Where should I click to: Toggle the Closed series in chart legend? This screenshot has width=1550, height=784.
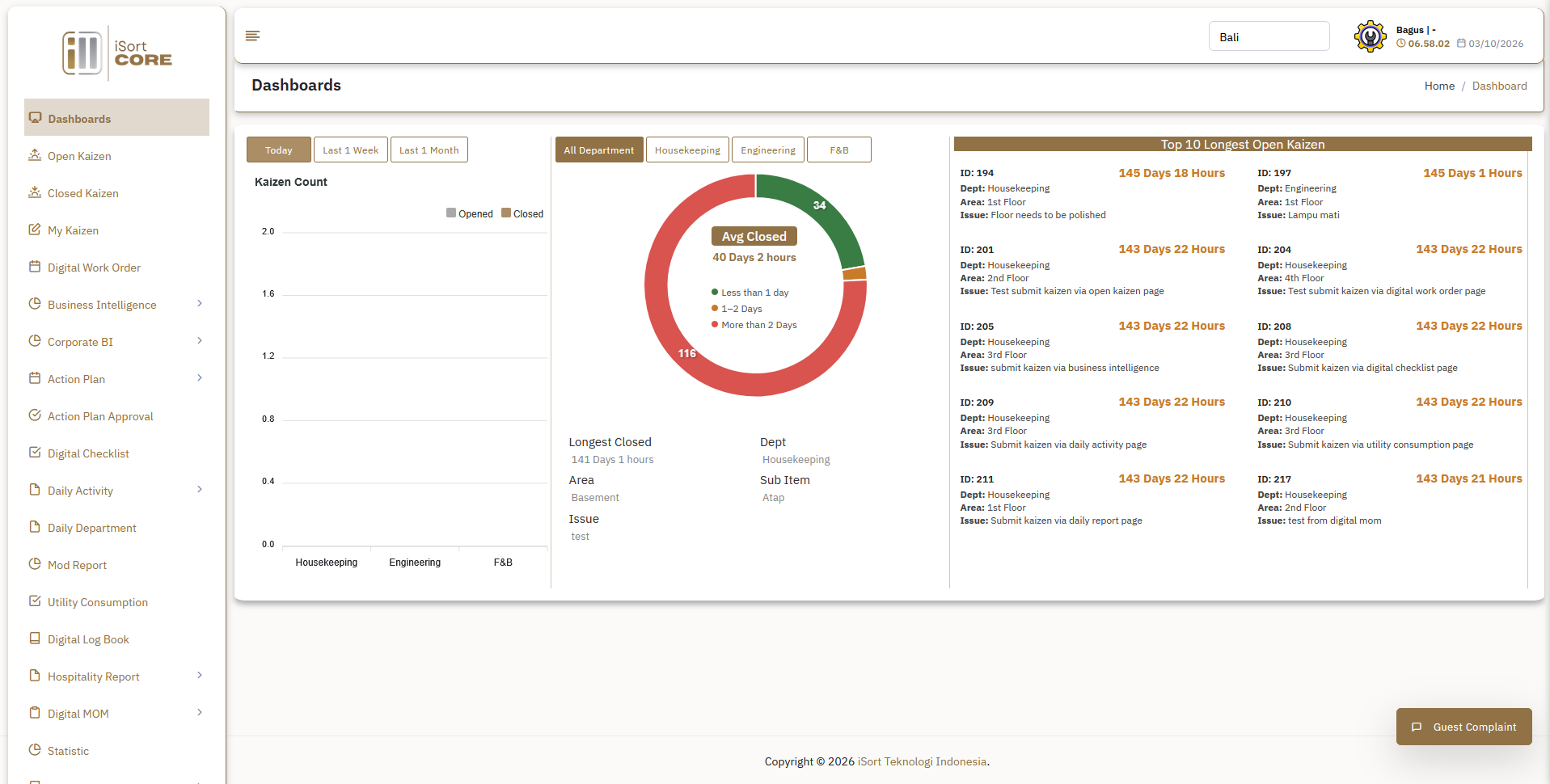tap(522, 213)
